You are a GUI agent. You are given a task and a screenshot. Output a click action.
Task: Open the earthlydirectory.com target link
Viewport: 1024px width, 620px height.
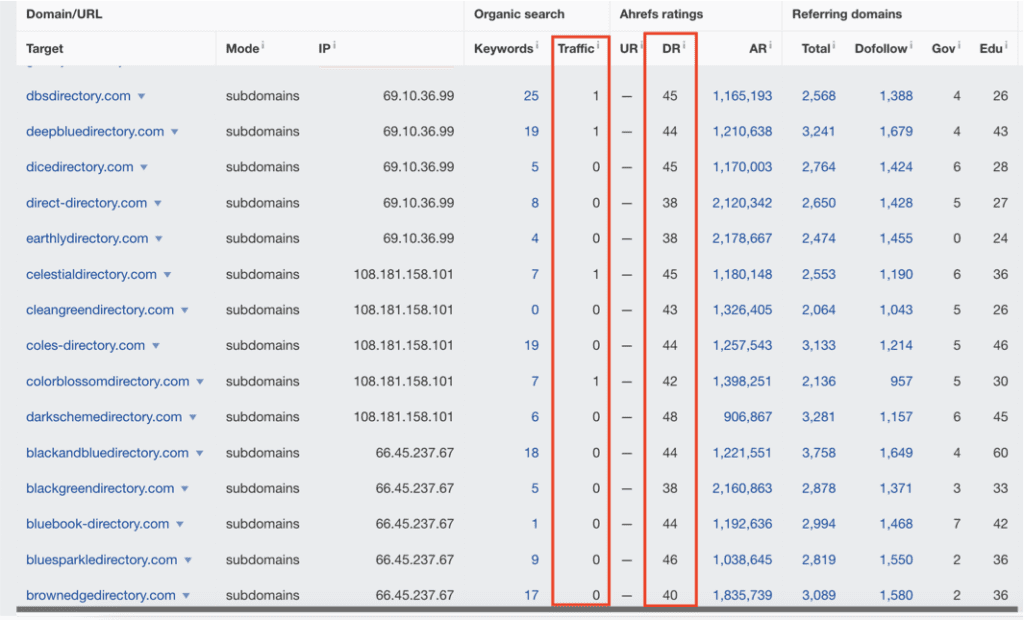[88, 238]
